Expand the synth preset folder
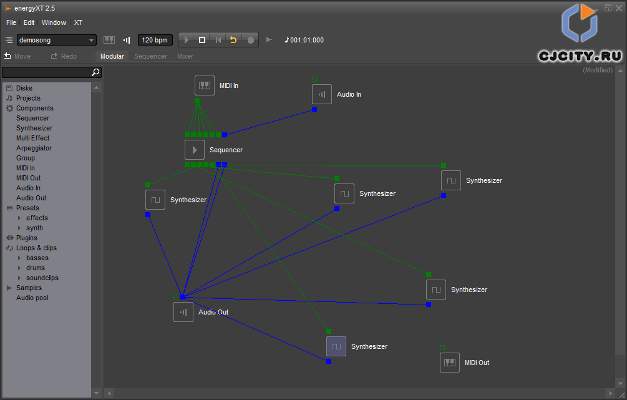The width and height of the screenshot is (627, 400). [19, 228]
